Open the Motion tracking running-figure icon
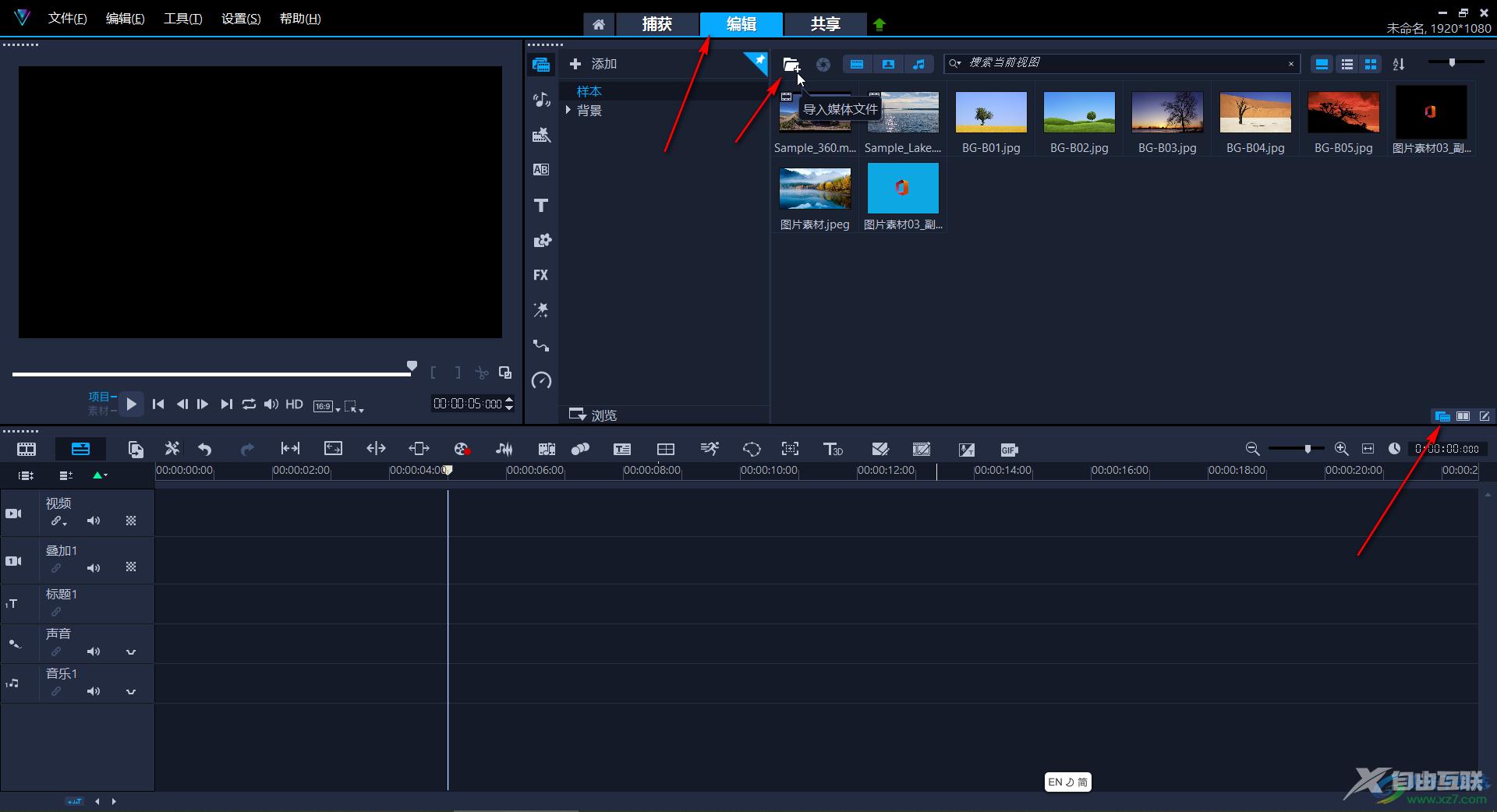The height and width of the screenshot is (812, 1497). 709,449
